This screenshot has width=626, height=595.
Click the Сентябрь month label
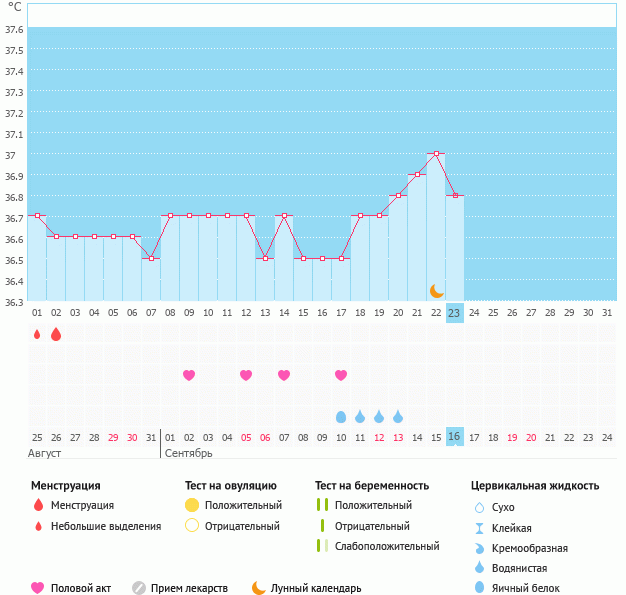click(x=188, y=454)
